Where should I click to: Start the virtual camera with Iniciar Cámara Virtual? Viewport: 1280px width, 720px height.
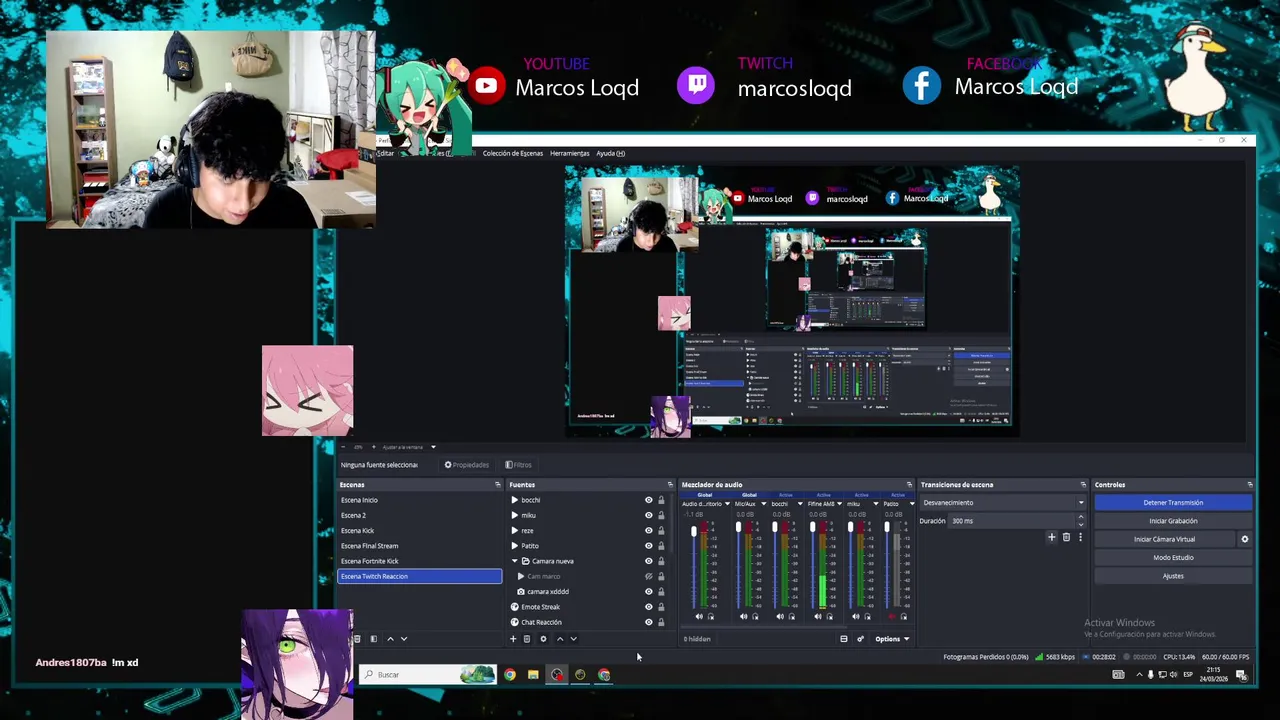pyautogui.click(x=1164, y=539)
